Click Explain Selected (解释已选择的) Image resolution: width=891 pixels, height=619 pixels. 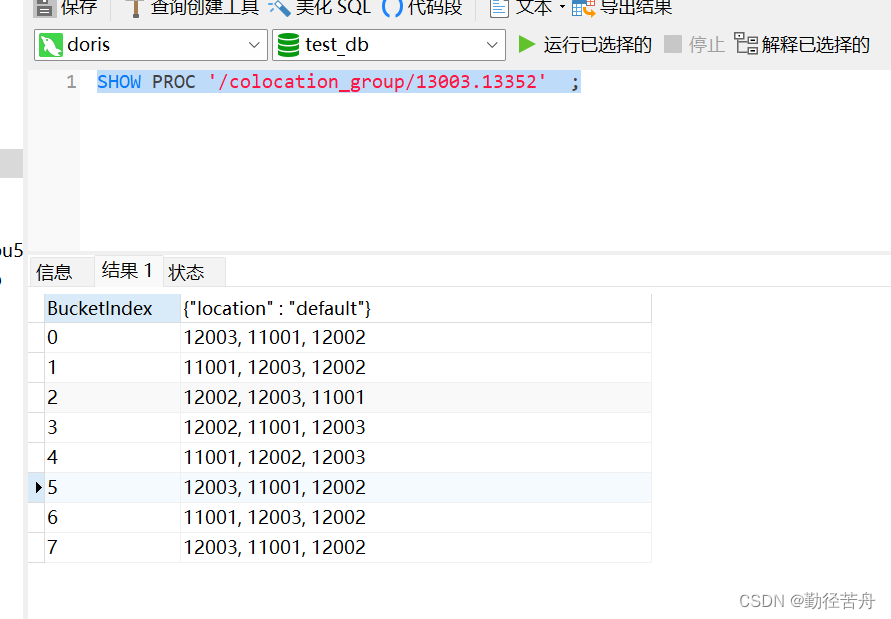click(802, 44)
